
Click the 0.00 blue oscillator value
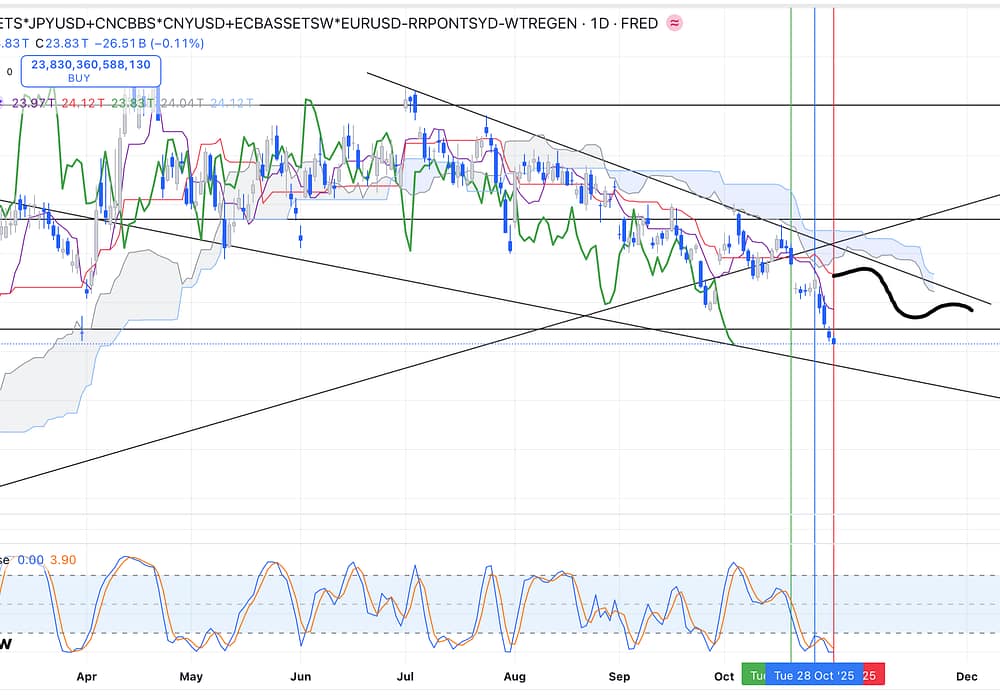(30, 560)
